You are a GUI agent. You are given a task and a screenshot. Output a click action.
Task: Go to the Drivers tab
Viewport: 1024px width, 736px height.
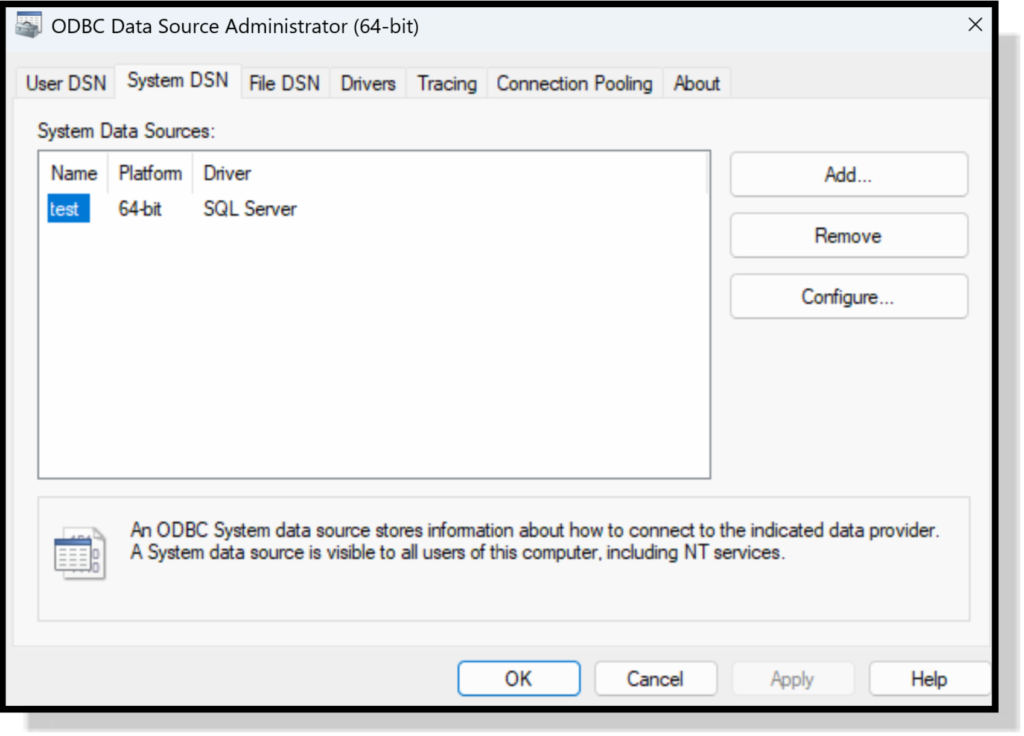click(368, 84)
